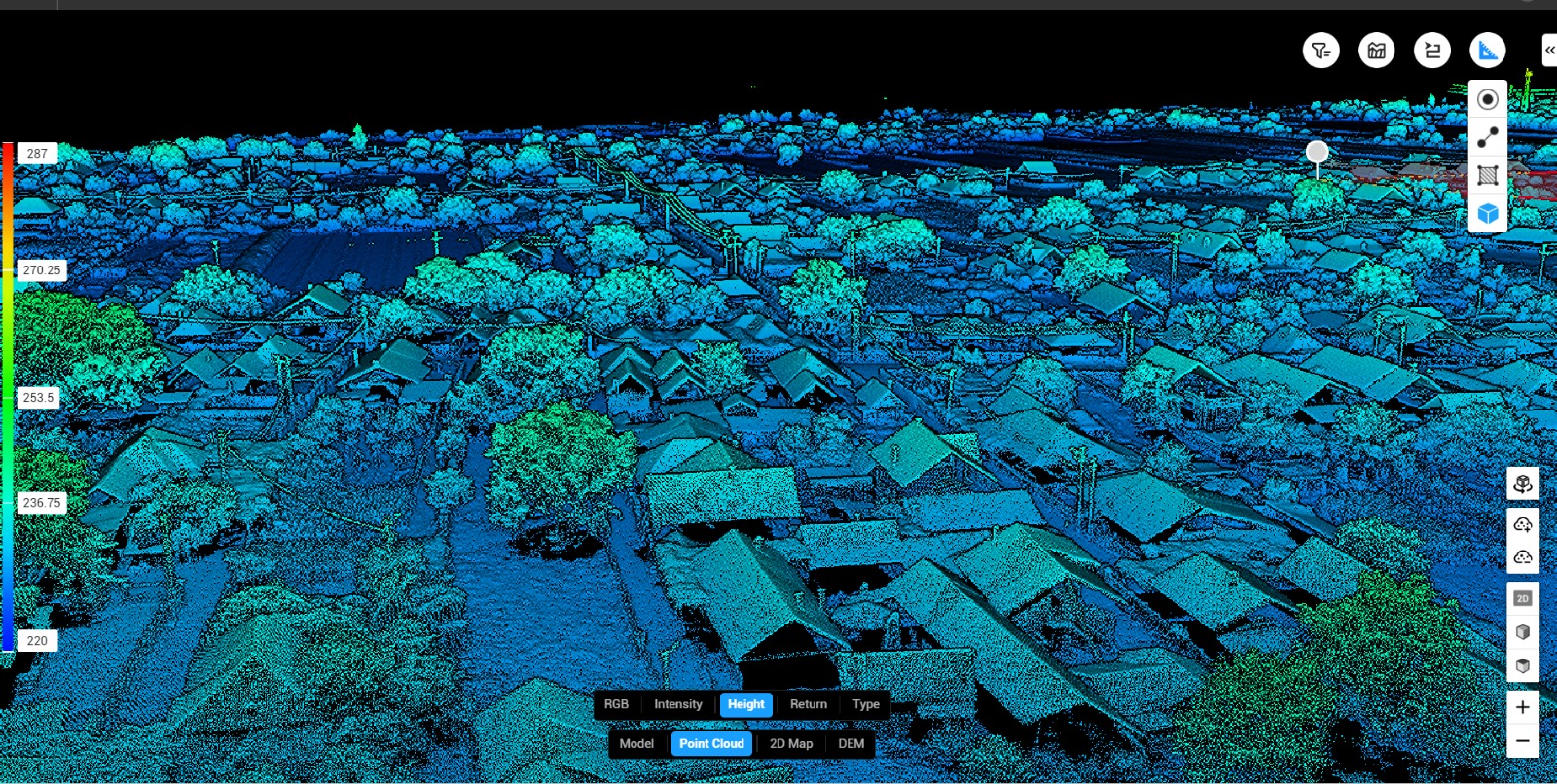
Task: Switch view to 2D Map
Action: 790,743
